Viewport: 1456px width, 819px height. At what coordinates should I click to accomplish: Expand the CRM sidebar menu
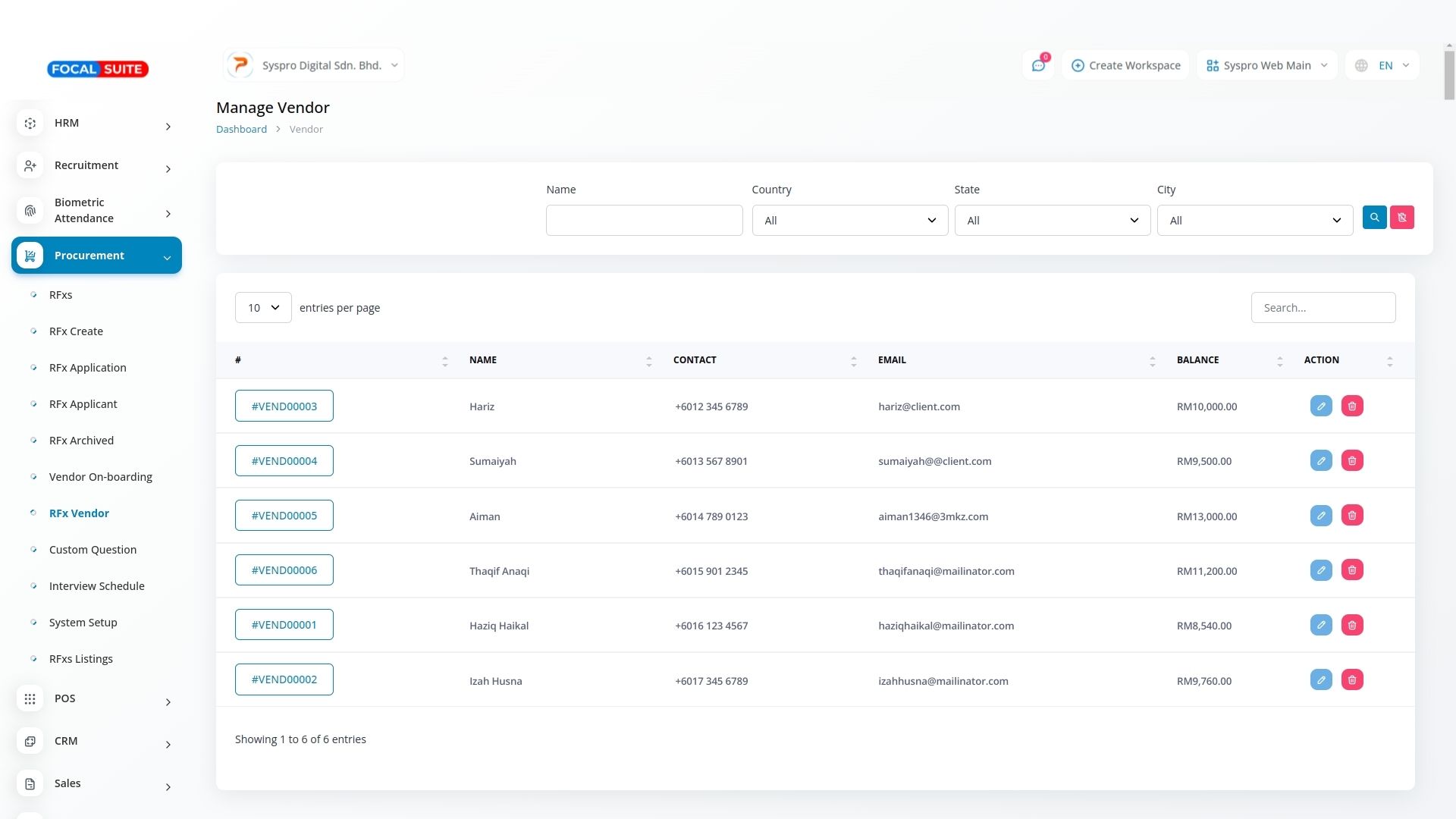(x=96, y=742)
